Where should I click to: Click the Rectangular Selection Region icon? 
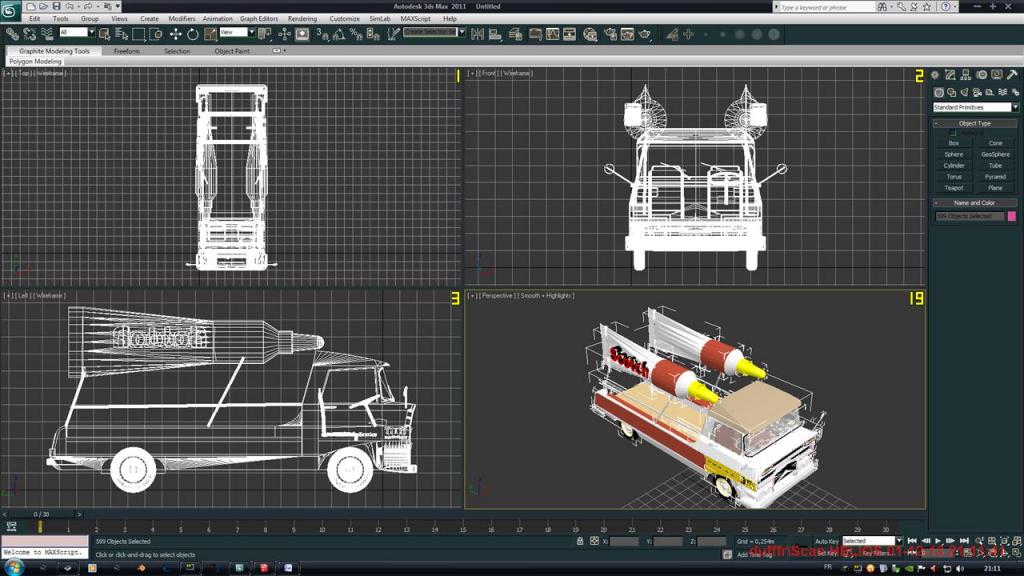coord(138,34)
